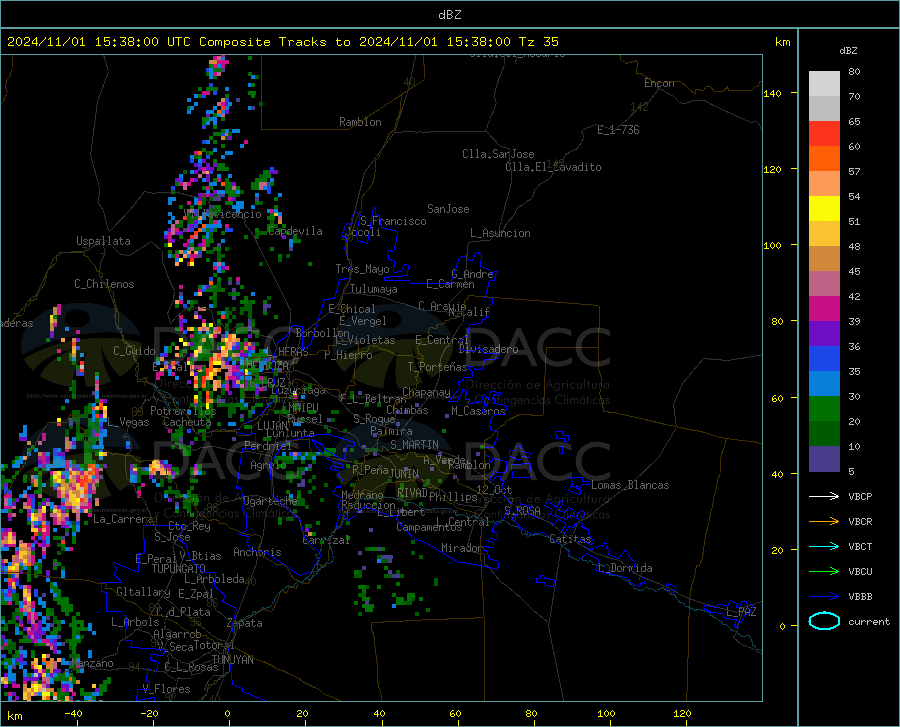The height and width of the screenshot is (727, 900).
Task: Click the -40 km x-axis tick label
Action: (73, 714)
